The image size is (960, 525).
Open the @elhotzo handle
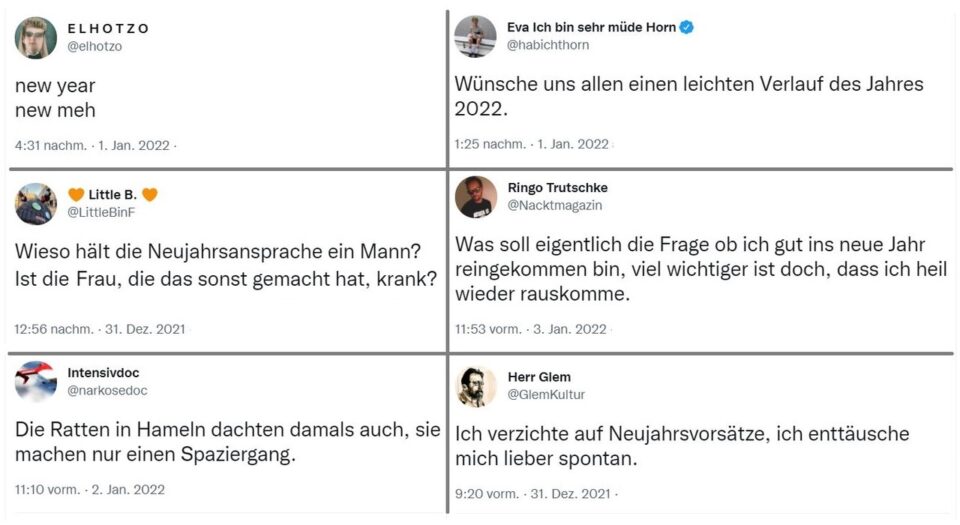click(x=94, y=47)
